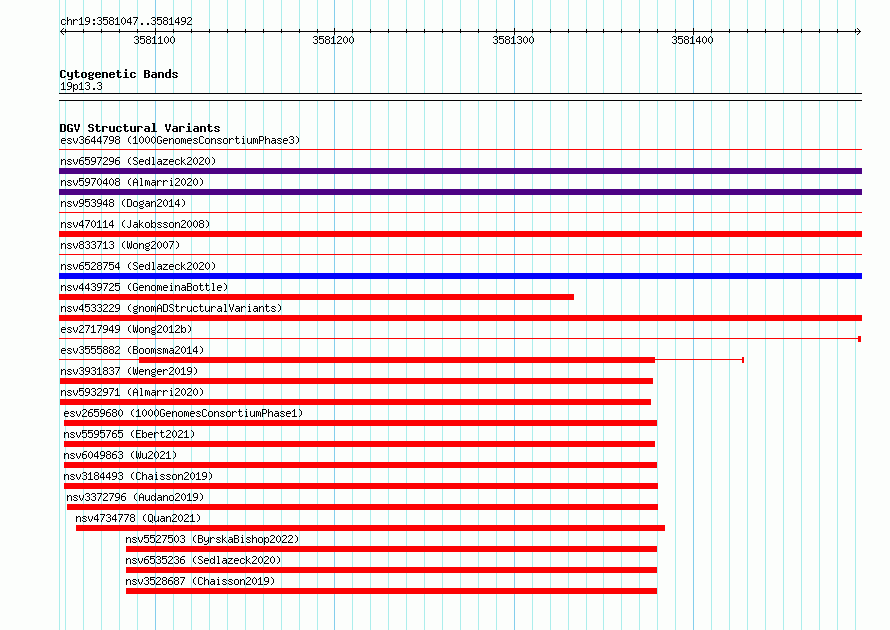890x630 pixels.
Task: Click the nsv5932971 (Almarri2020) label
Action: (x=132, y=392)
